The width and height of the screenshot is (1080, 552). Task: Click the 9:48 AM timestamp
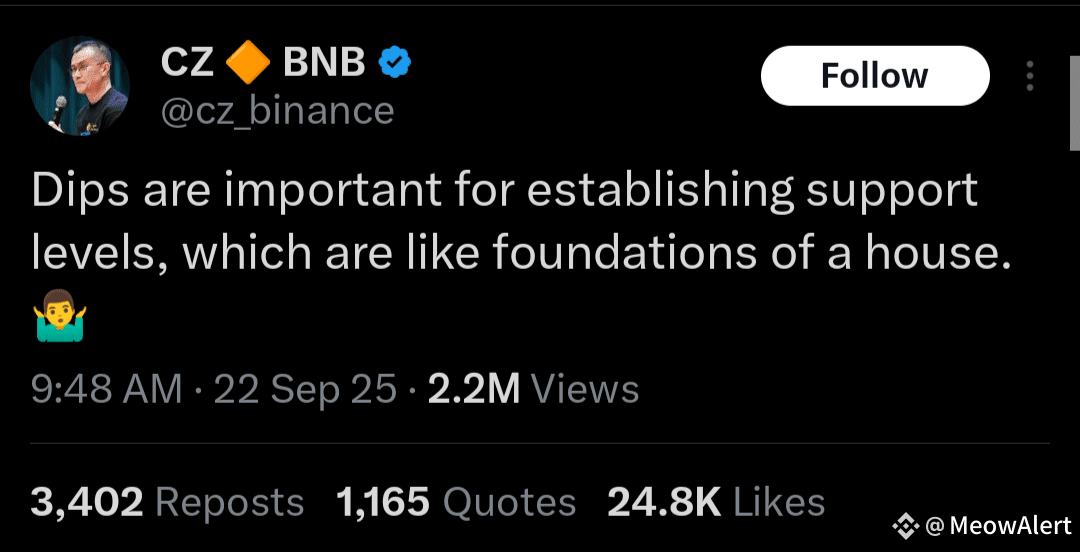point(106,390)
